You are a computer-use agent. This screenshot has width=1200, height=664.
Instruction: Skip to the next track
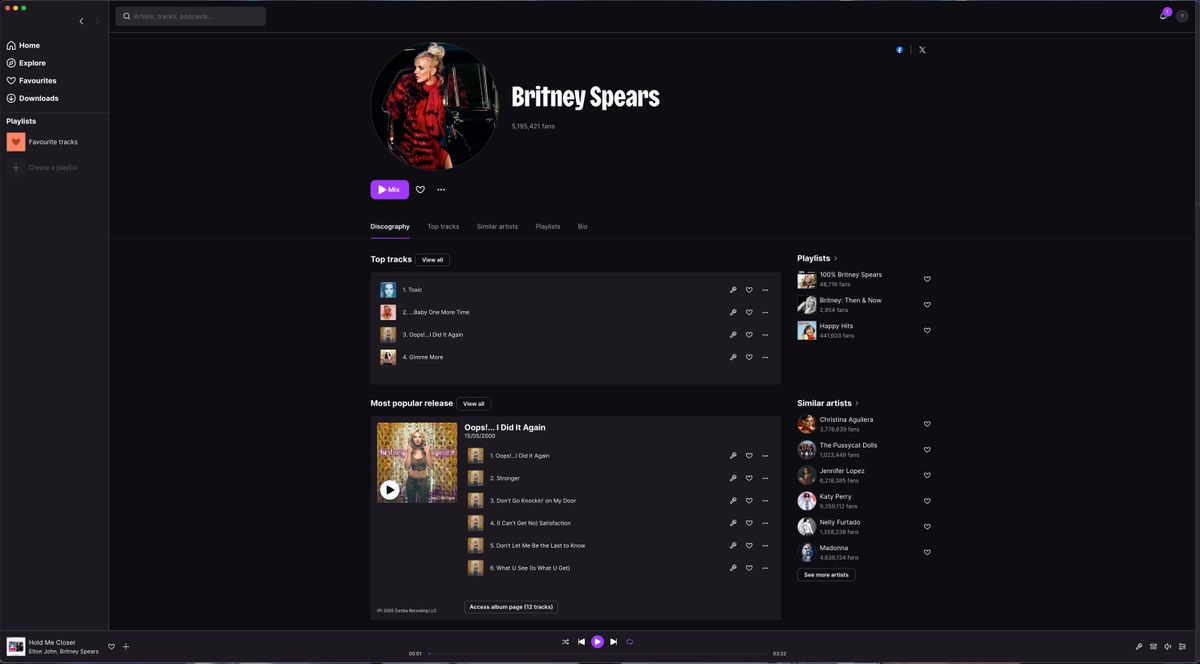[613, 642]
